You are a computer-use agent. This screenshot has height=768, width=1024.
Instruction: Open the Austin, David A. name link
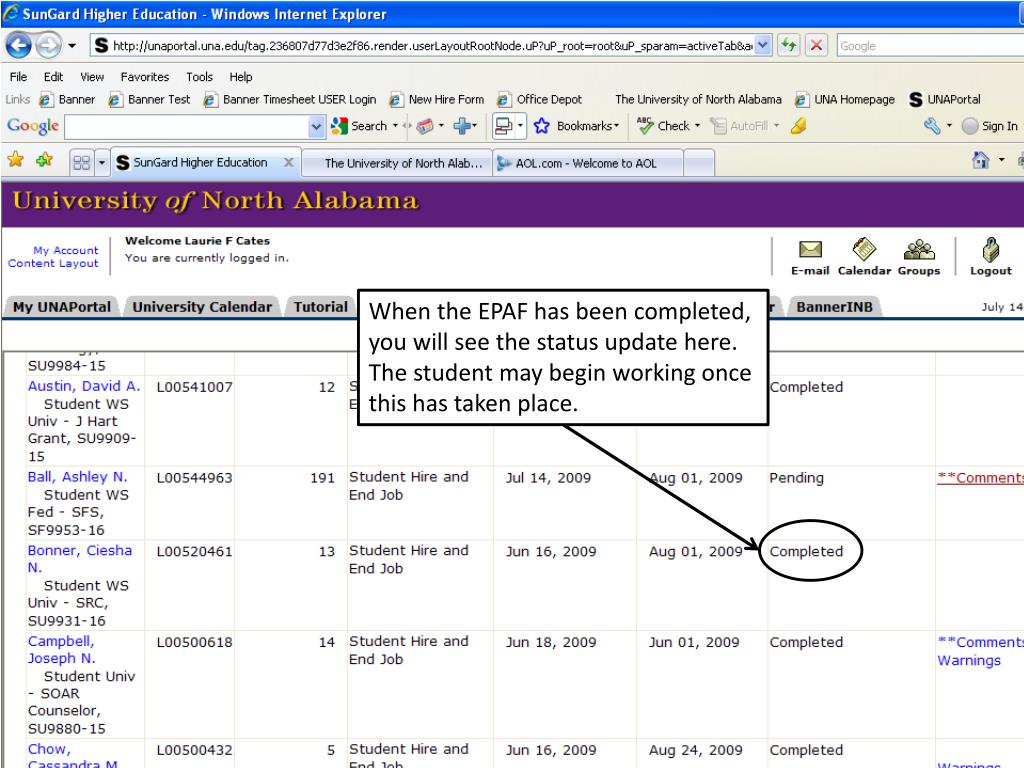(x=84, y=386)
